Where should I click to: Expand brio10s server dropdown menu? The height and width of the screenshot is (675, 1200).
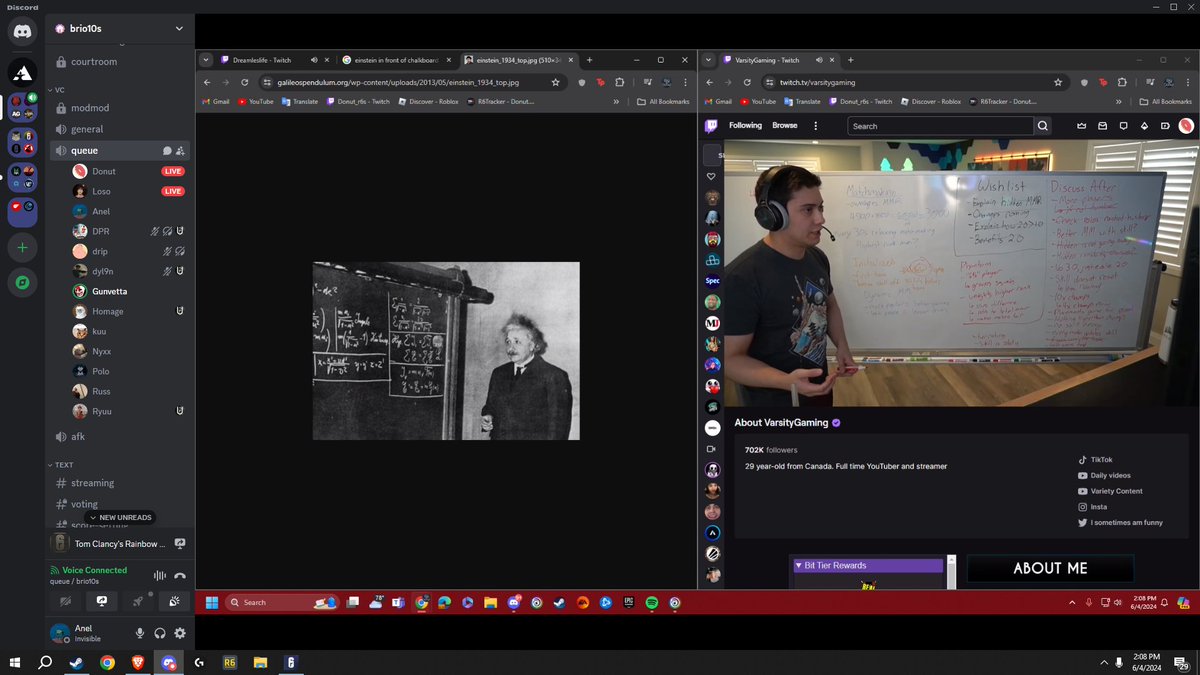pos(179,28)
